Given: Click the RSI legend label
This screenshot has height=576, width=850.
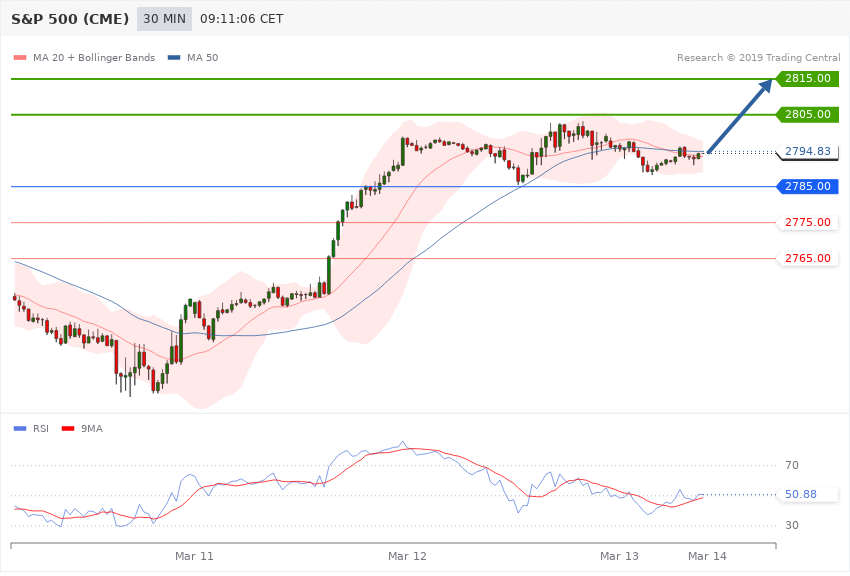Looking at the screenshot, I should [41, 429].
